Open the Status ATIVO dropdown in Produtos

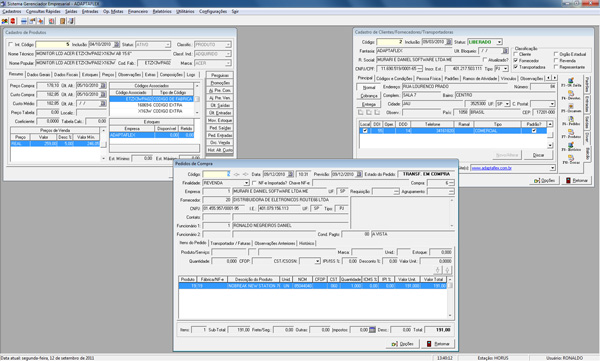168,45
